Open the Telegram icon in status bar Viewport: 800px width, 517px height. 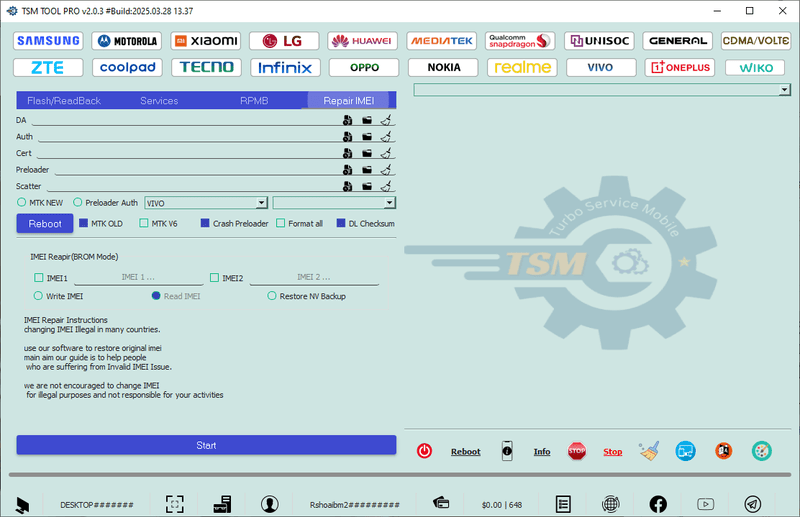(x=752, y=505)
